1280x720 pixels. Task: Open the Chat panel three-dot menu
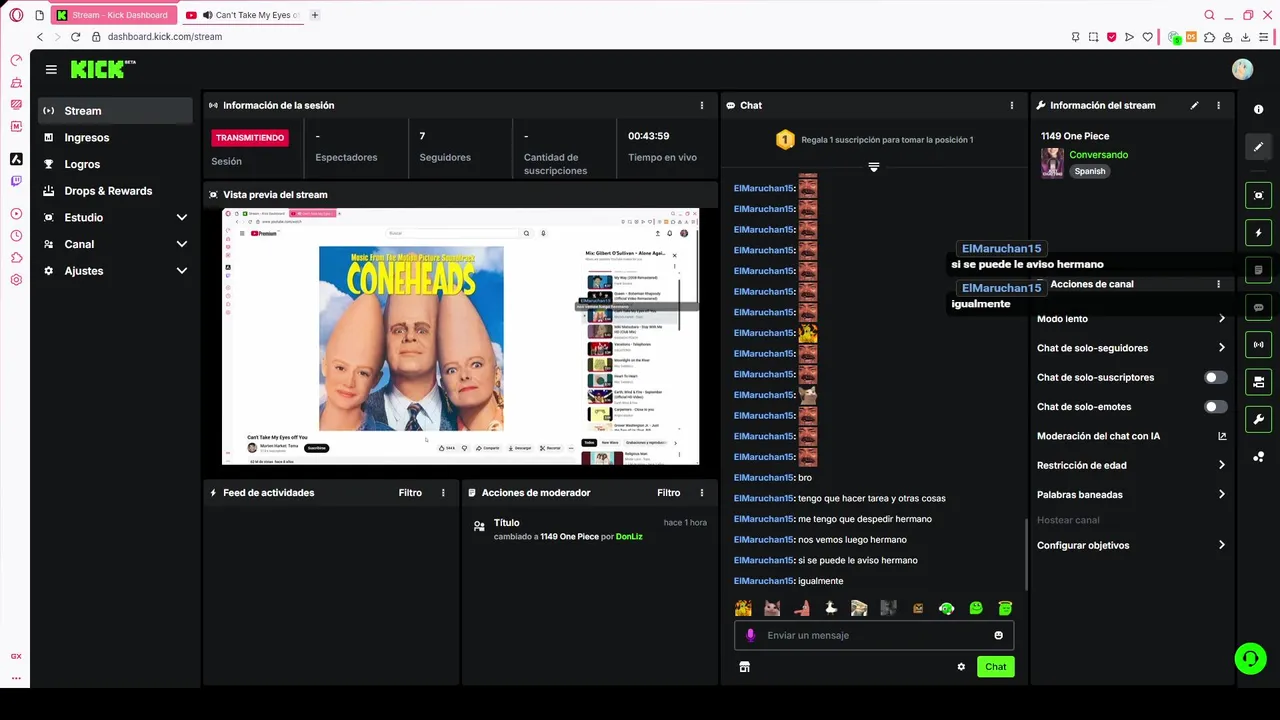click(x=1011, y=105)
